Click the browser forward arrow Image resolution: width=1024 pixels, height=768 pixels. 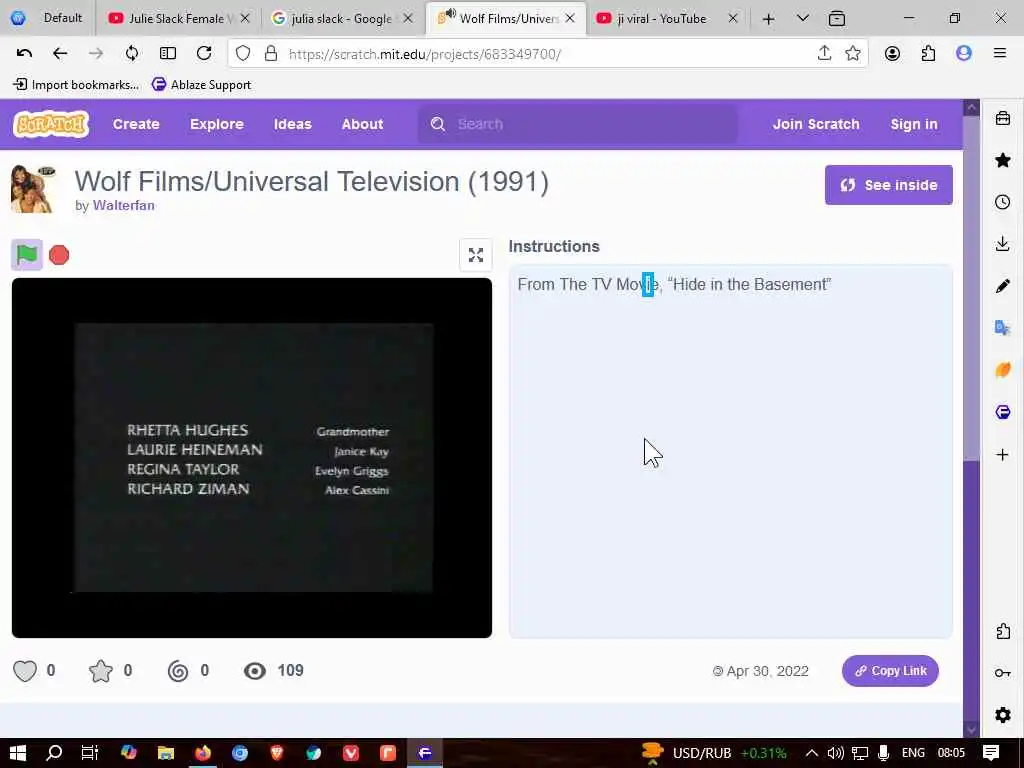click(x=96, y=54)
